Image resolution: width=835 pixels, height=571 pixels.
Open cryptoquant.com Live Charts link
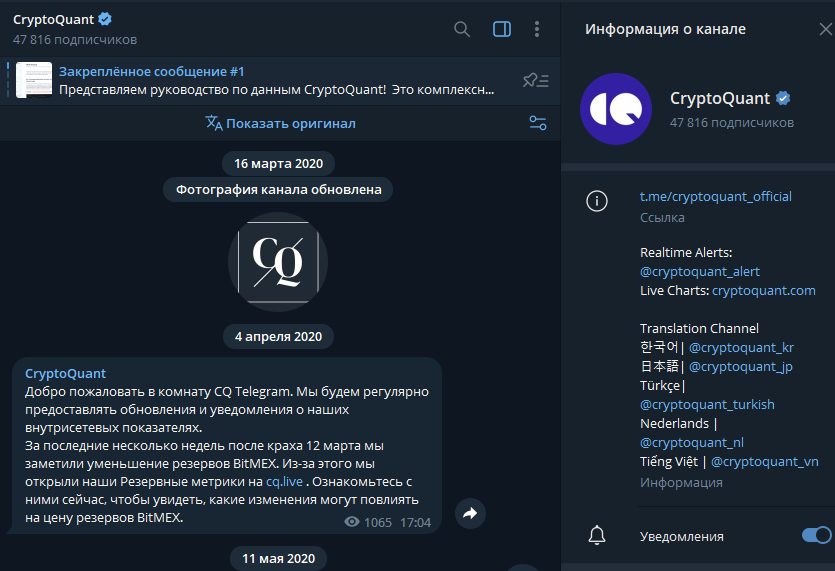(764, 291)
